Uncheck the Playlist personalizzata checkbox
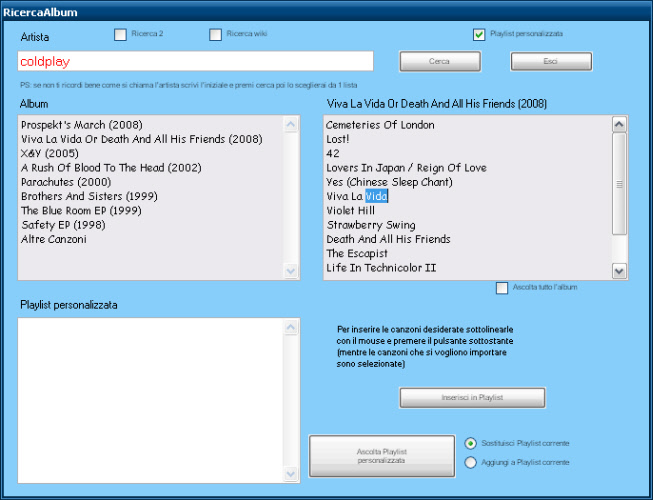This screenshot has width=653, height=500. (x=479, y=35)
